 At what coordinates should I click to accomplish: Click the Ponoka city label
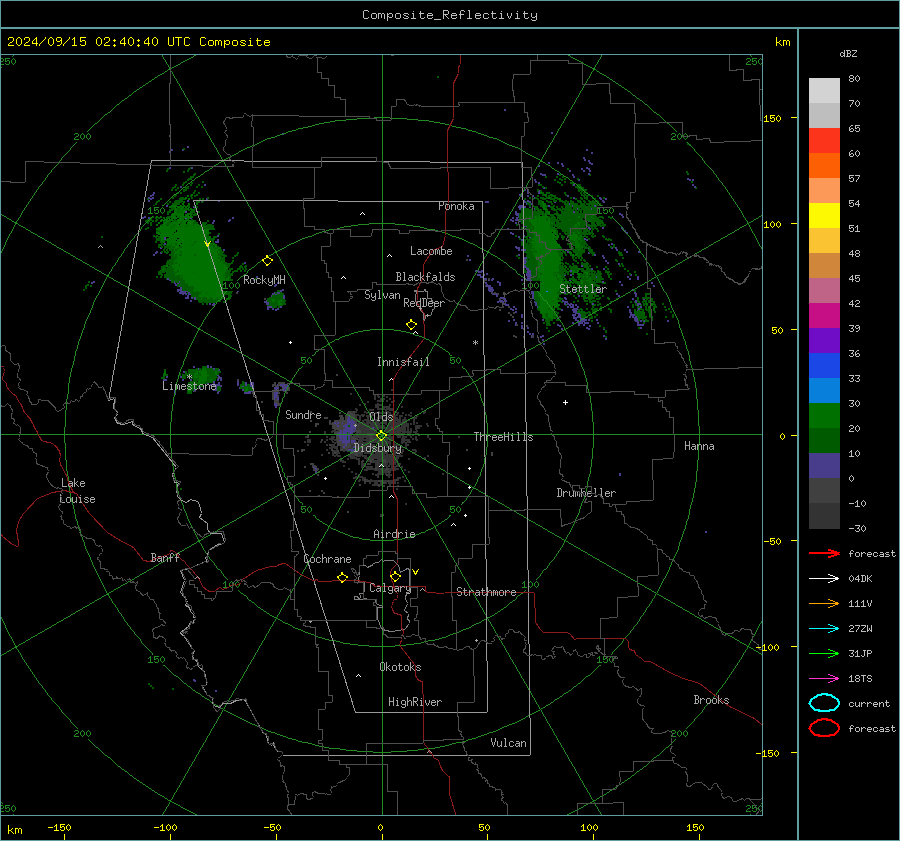(x=456, y=206)
